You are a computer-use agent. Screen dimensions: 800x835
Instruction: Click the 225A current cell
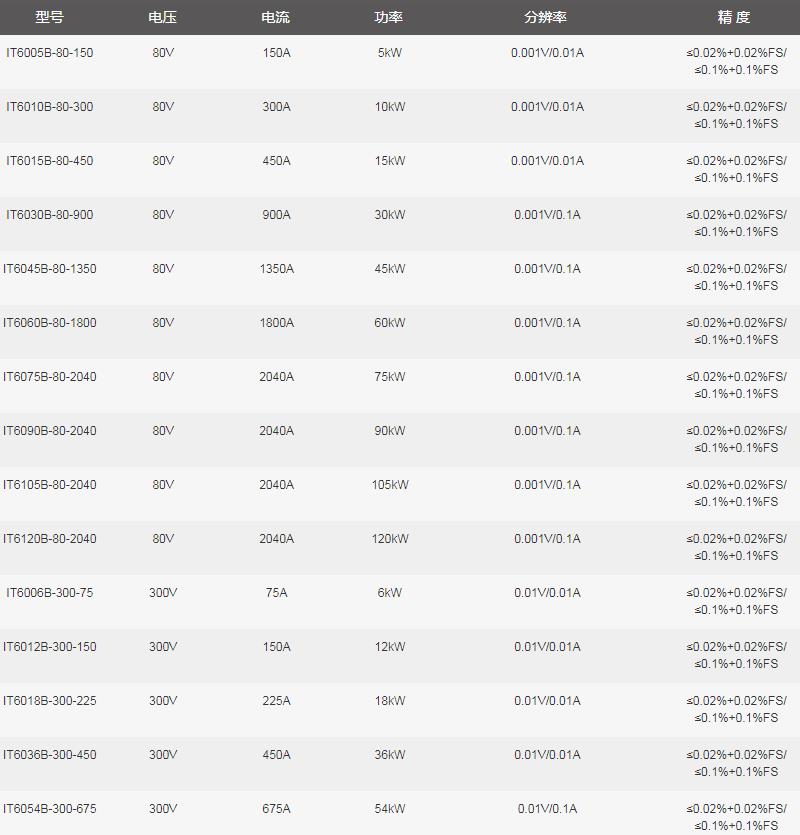(276, 701)
